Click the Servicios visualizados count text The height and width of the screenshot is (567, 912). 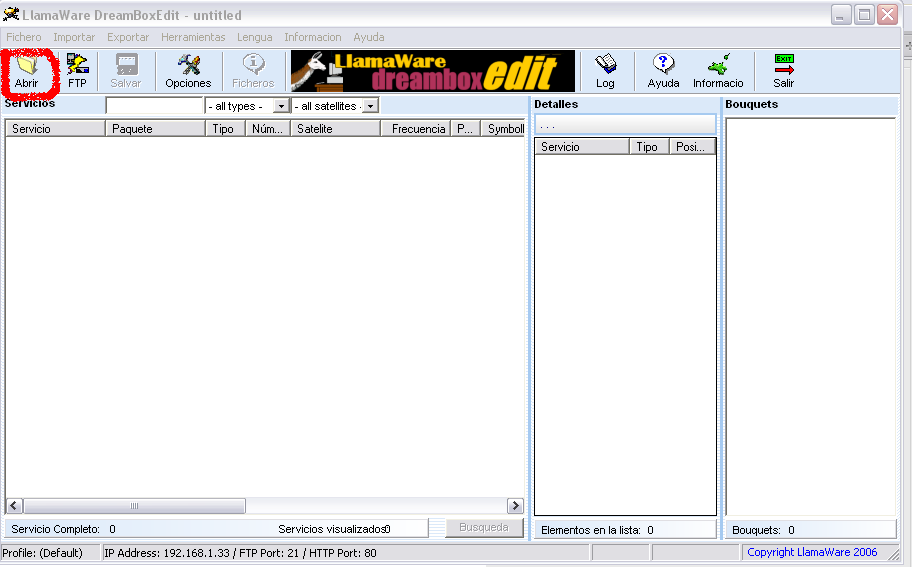pos(334,529)
